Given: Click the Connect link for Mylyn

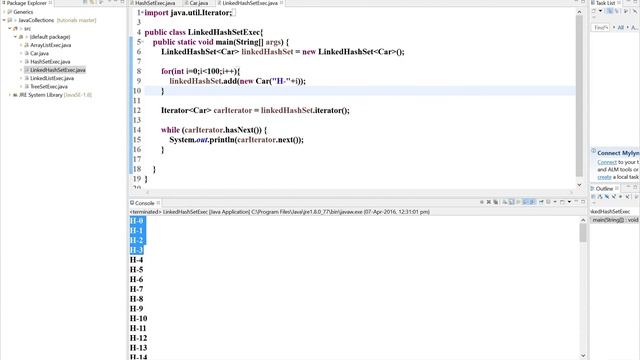Looking at the screenshot, I should [607, 162].
